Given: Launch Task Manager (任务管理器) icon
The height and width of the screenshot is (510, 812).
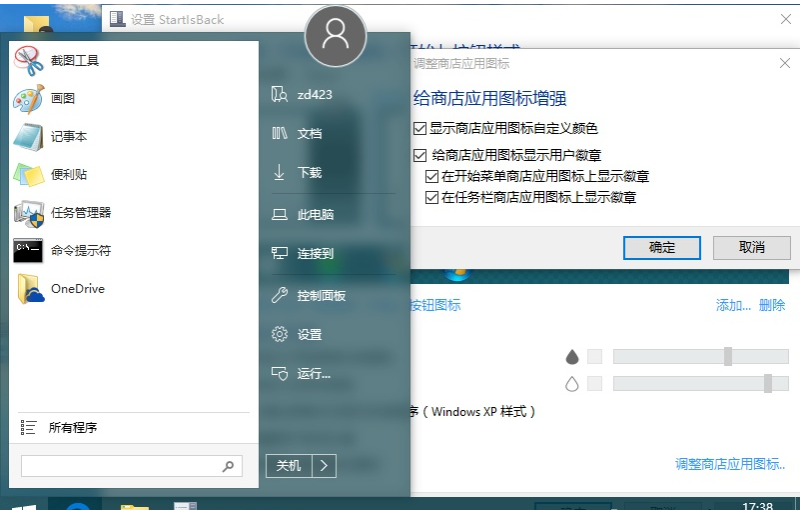Looking at the screenshot, I should [28, 213].
